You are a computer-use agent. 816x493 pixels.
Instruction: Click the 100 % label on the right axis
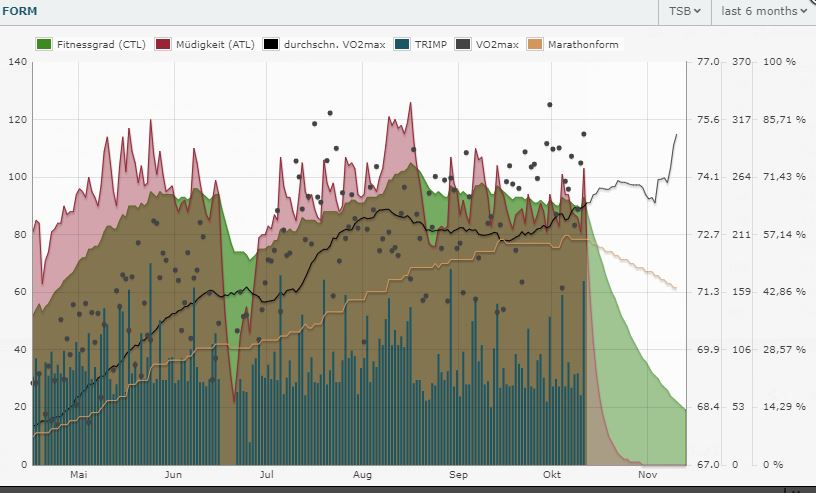tap(778, 62)
